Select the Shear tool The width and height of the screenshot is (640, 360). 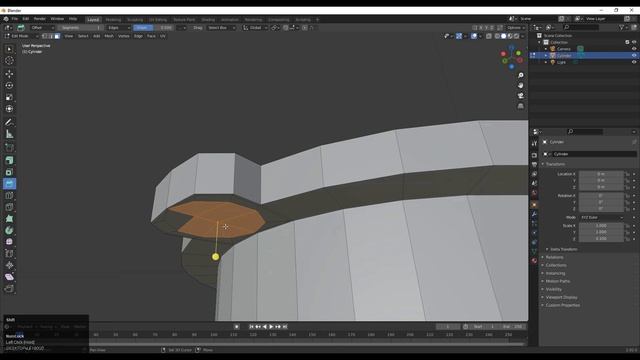tap(9, 277)
